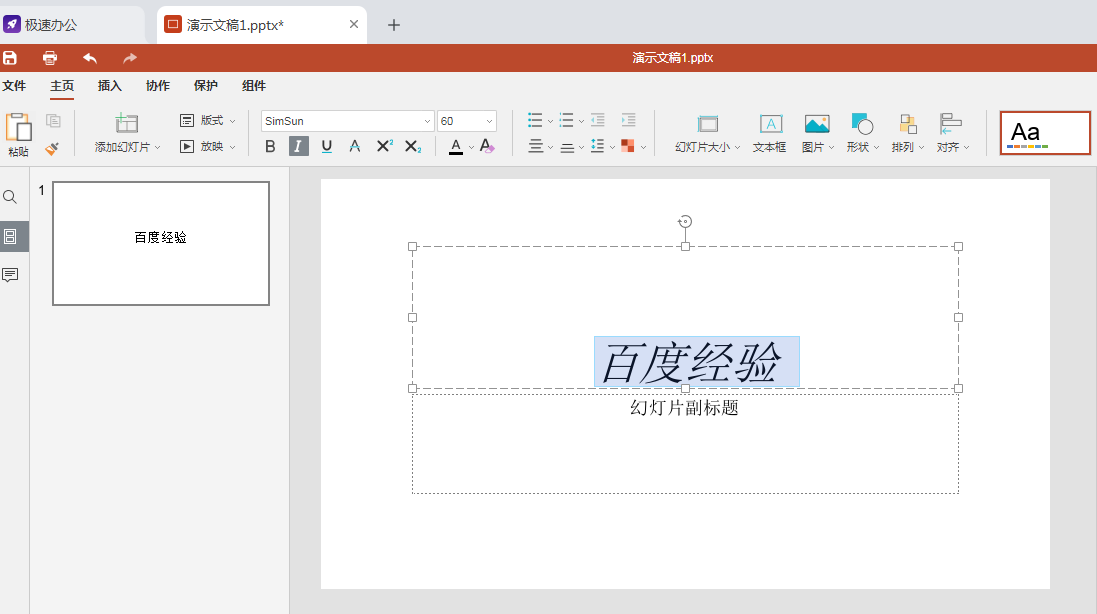Image resolution: width=1097 pixels, height=614 pixels.
Task: Open the 文件 menu
Action: click(14, 85)
